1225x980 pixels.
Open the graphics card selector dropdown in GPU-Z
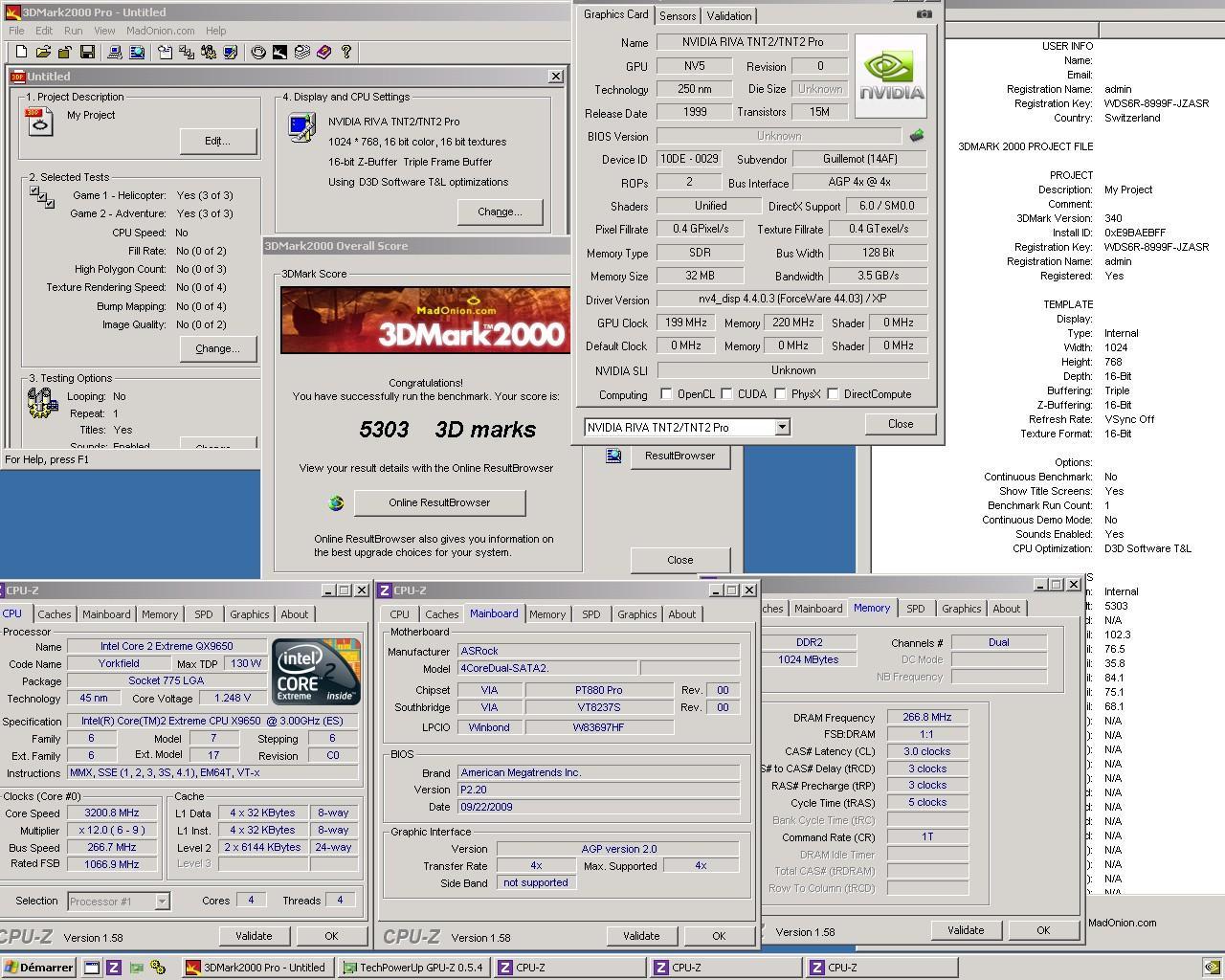(x=782, y=427)
